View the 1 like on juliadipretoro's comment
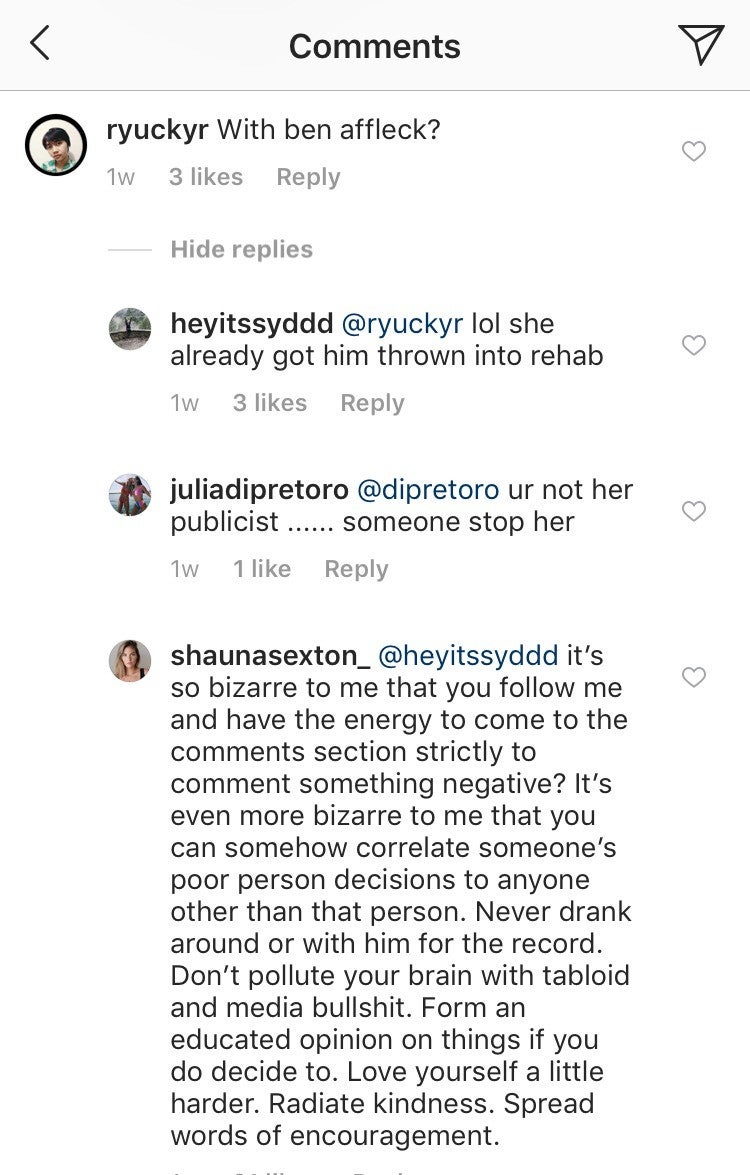The width and height of the screenshot is (750, 1175). 261,569
